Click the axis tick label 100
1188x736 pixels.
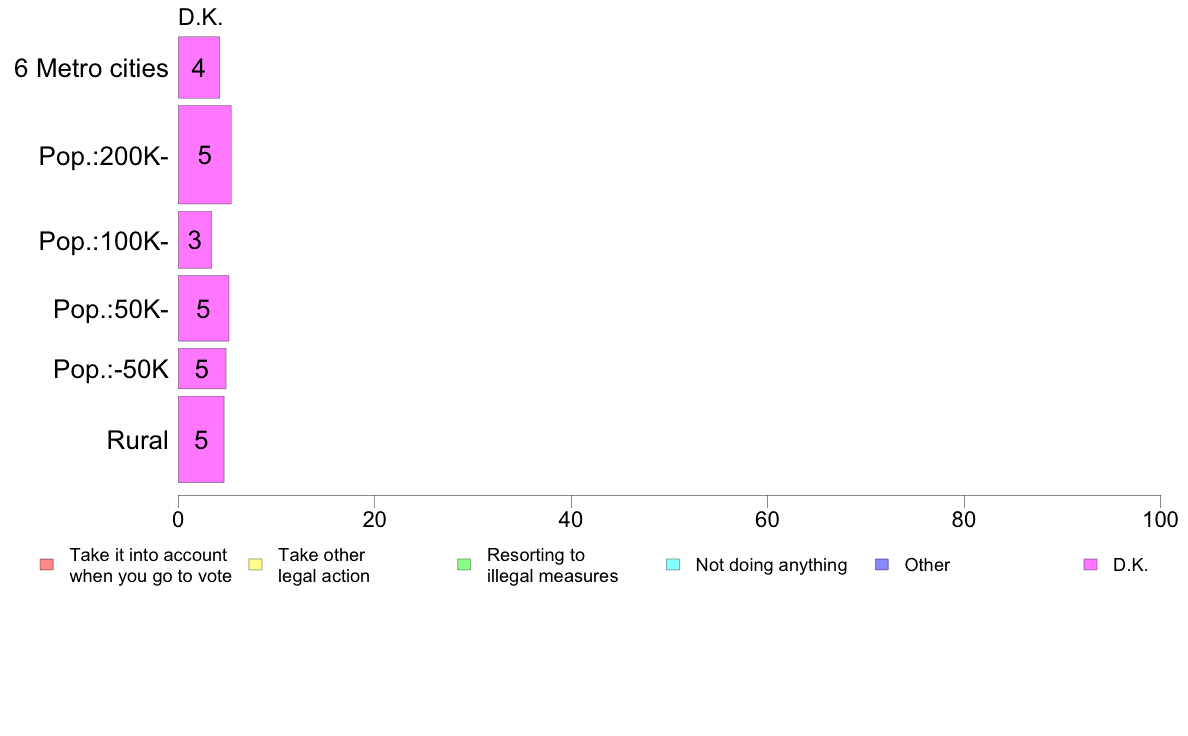coord(1160,519)
